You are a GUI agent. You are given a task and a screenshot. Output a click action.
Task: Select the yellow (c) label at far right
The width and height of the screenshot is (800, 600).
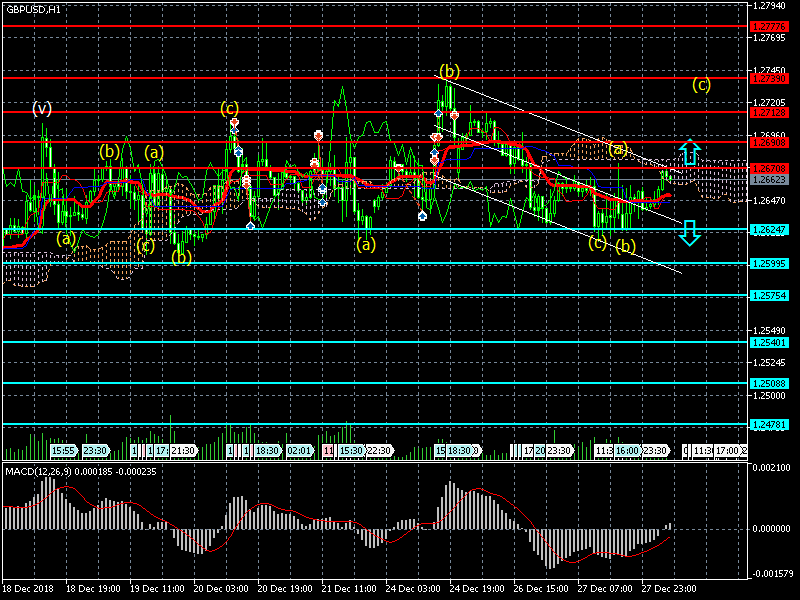[702, 85]
